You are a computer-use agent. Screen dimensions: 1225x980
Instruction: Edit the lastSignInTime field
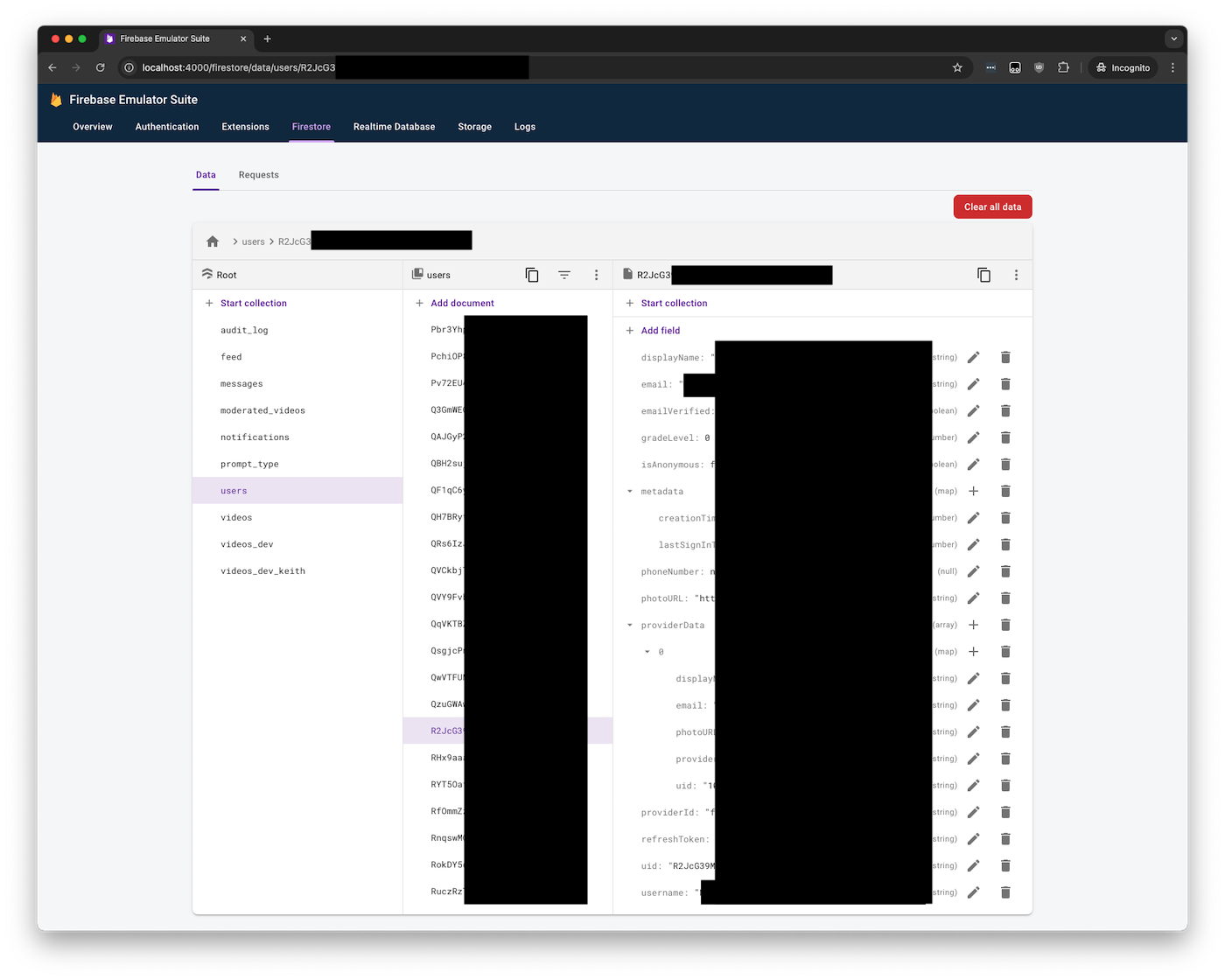(974, 544)
